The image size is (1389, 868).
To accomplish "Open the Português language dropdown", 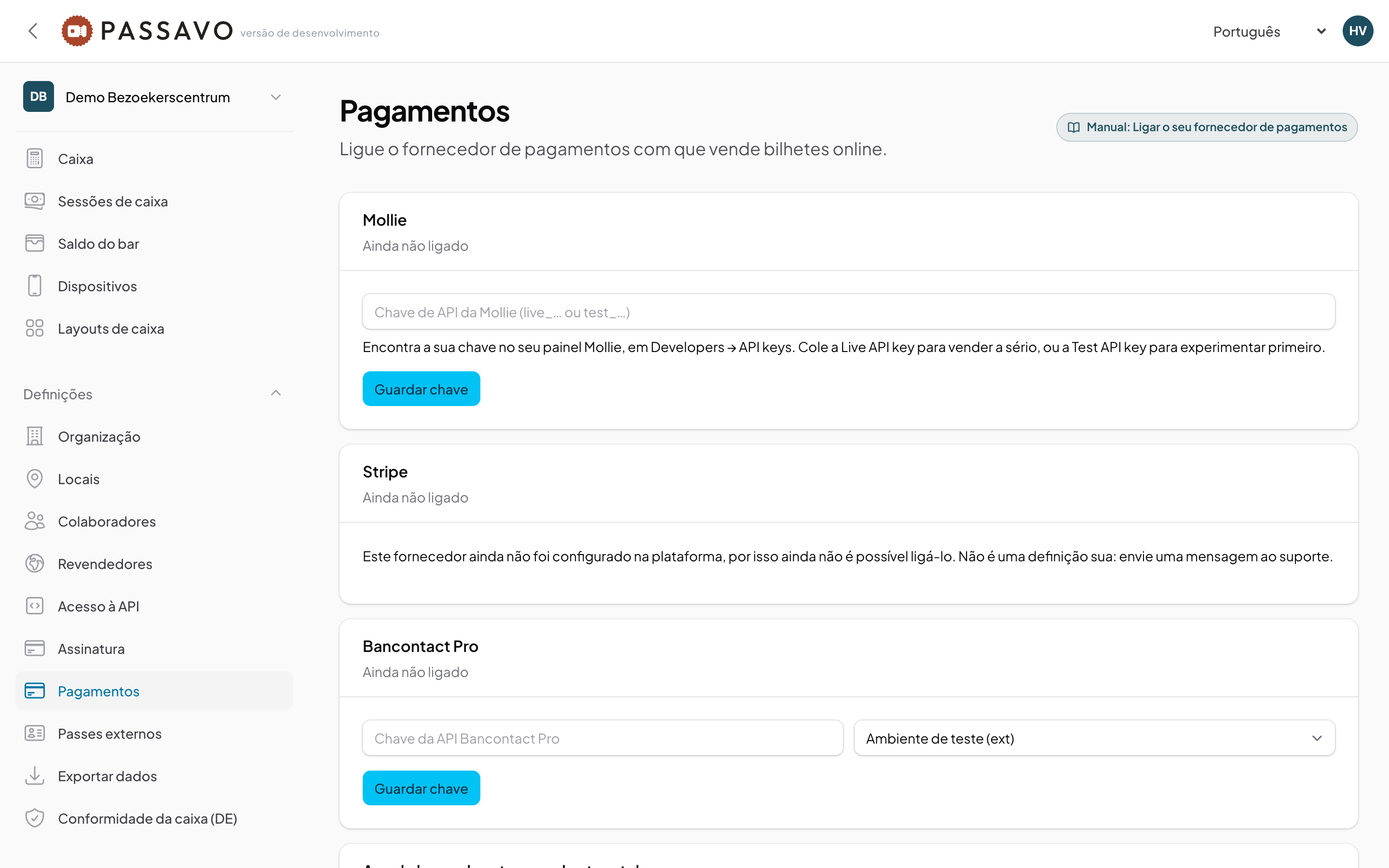I will click(x=1269, y=31).
